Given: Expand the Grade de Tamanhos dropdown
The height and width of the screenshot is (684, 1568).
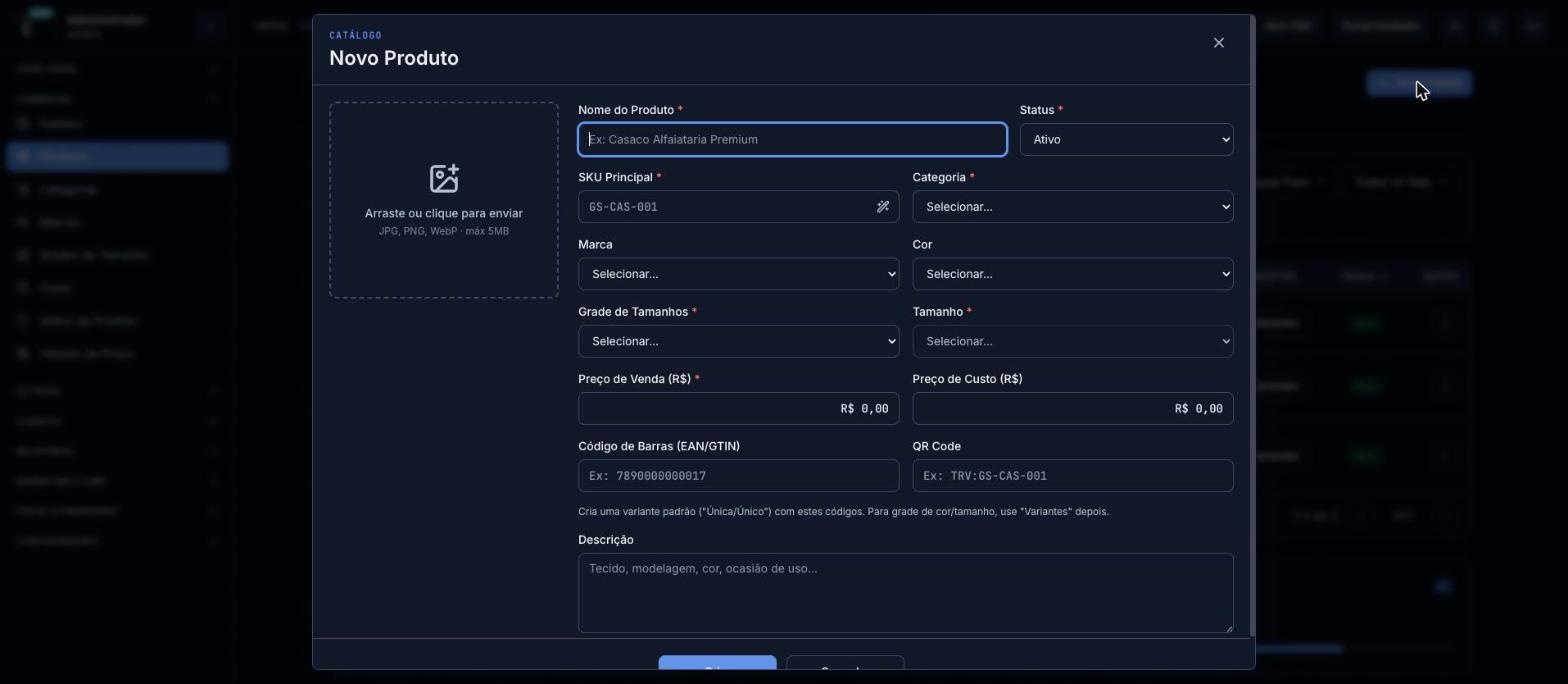Looking at the screenshot, I should (x=738, y=341).
